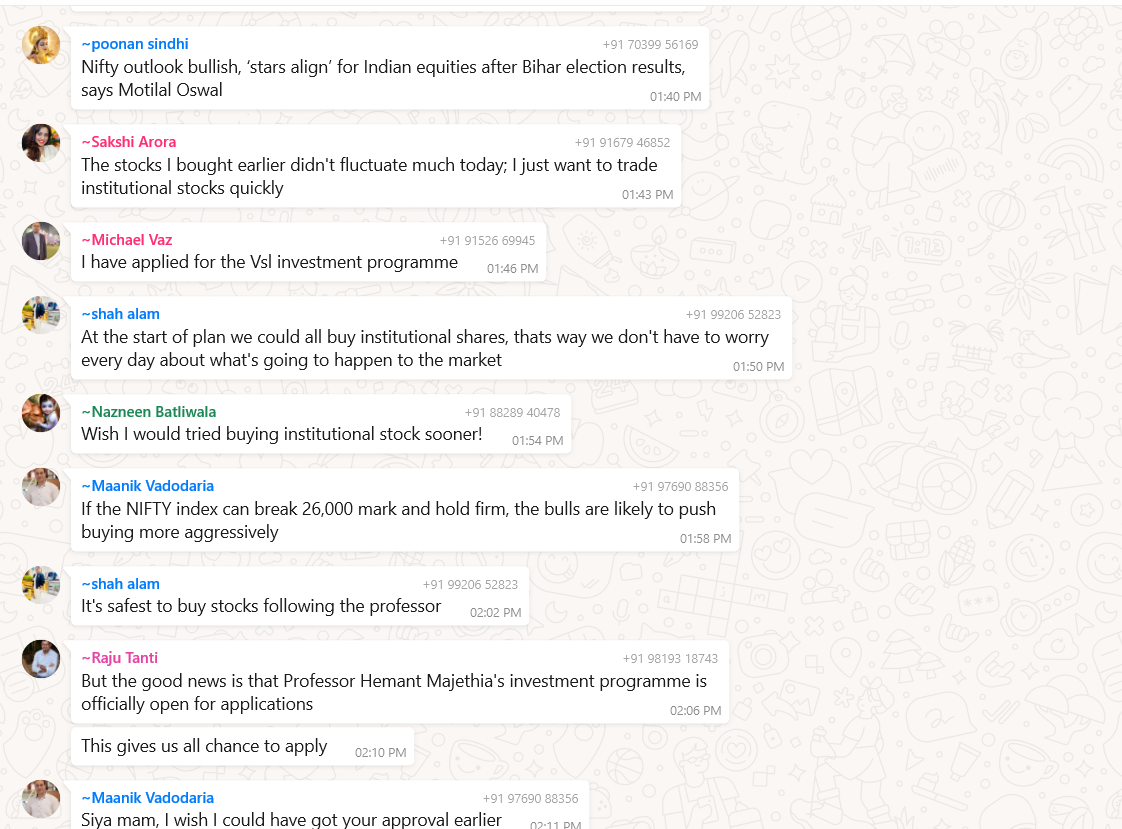Click the "This gives us all chance to apply" message
This screenshot has height=829, width=1122.
pyautogui.click(x=204, y=746)
